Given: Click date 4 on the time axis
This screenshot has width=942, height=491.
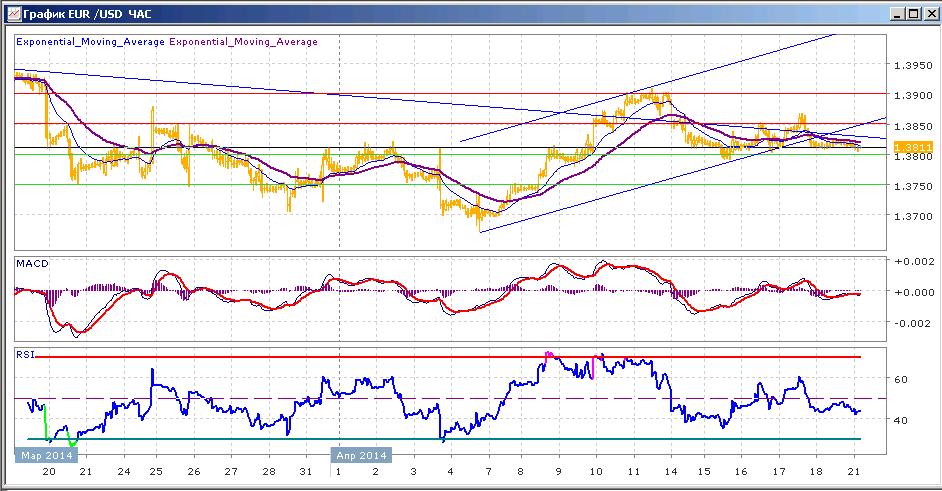Looking at the screenshot, I should coord(451,472).
